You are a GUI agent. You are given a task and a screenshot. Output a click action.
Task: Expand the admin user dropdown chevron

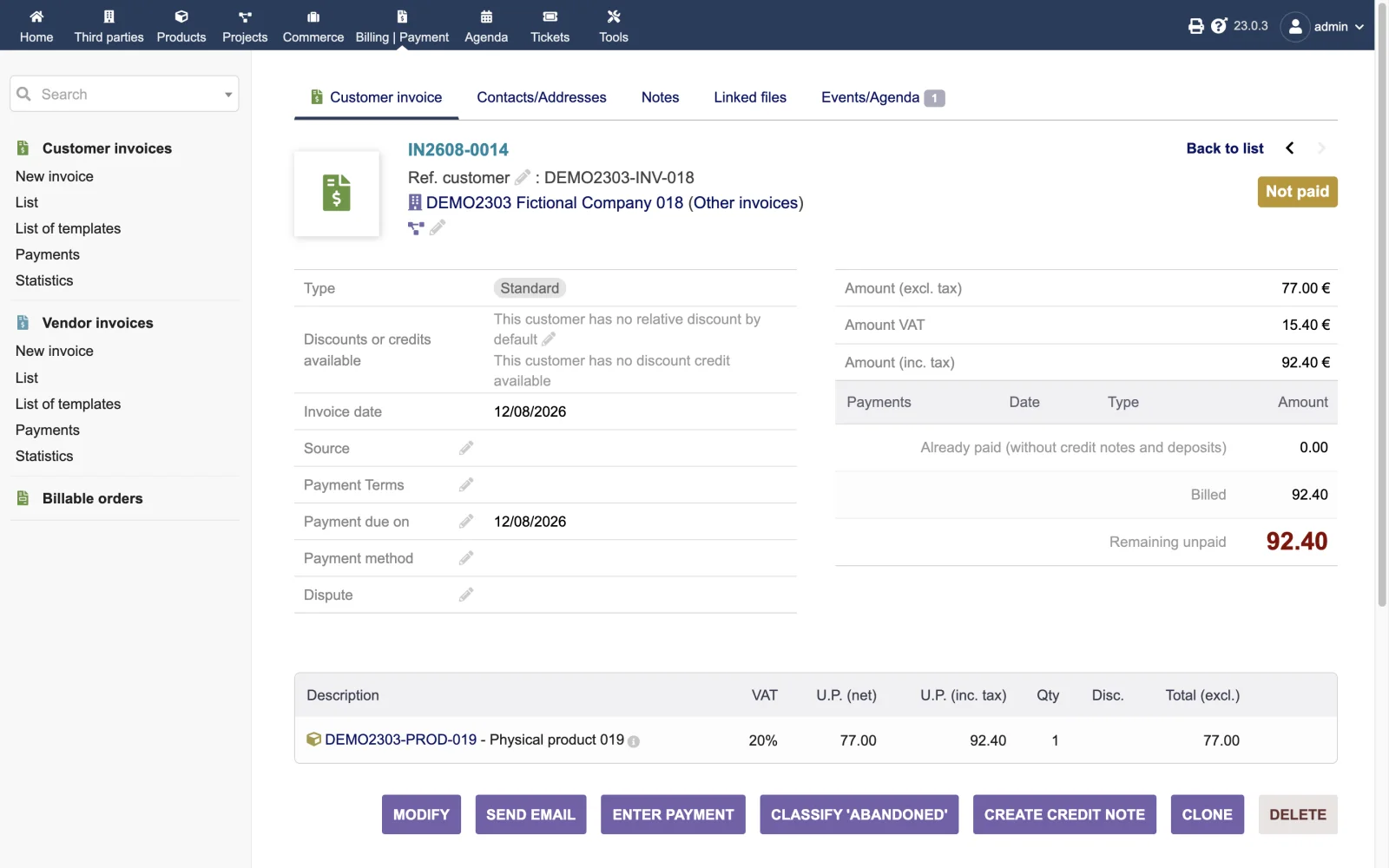[1359, 27]
